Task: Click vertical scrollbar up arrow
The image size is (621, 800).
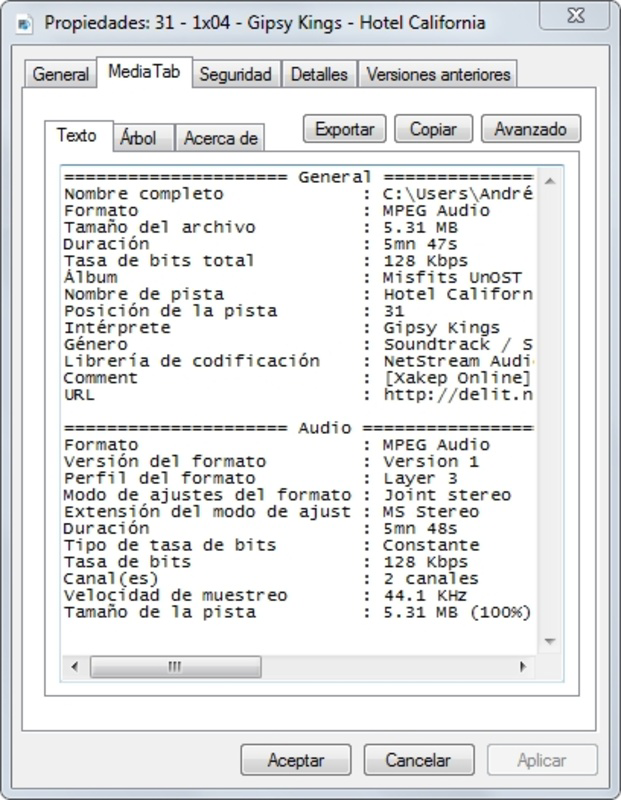Action: pos(550,181)
